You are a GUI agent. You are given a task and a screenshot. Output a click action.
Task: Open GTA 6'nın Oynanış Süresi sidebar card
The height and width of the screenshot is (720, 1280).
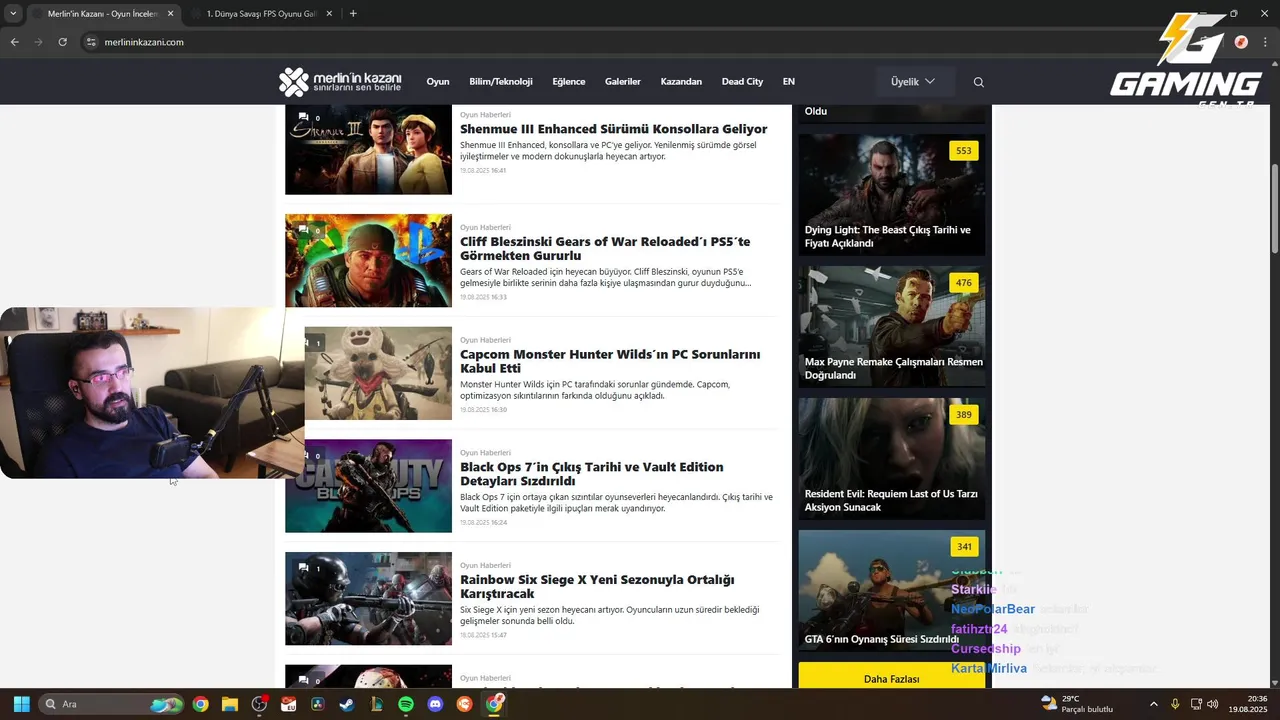[891, 591]
